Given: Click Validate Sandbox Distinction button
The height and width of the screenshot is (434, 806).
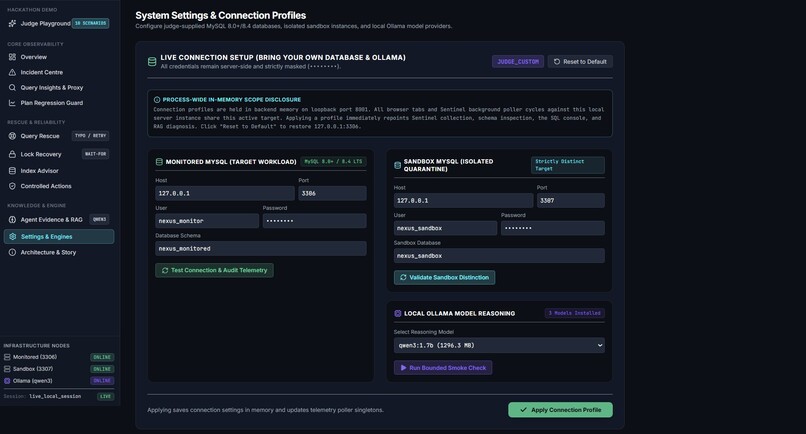Looking at the screenshot, I should tap(445, 278).
